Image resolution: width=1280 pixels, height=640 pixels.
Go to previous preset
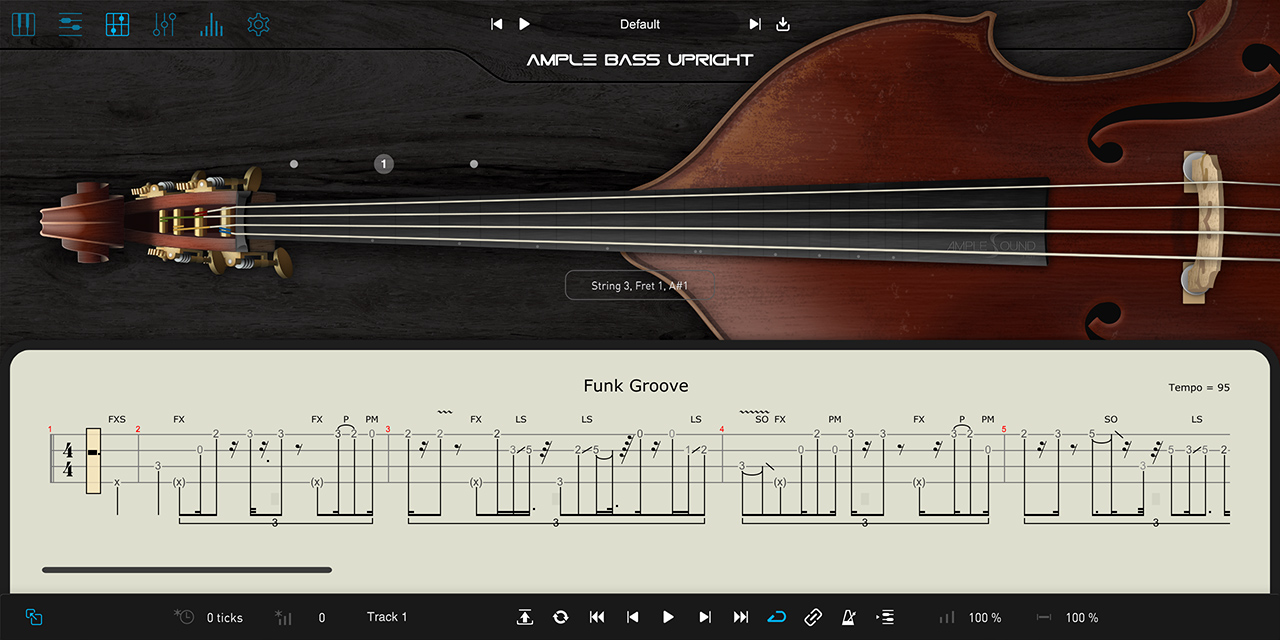pos(496,24)
